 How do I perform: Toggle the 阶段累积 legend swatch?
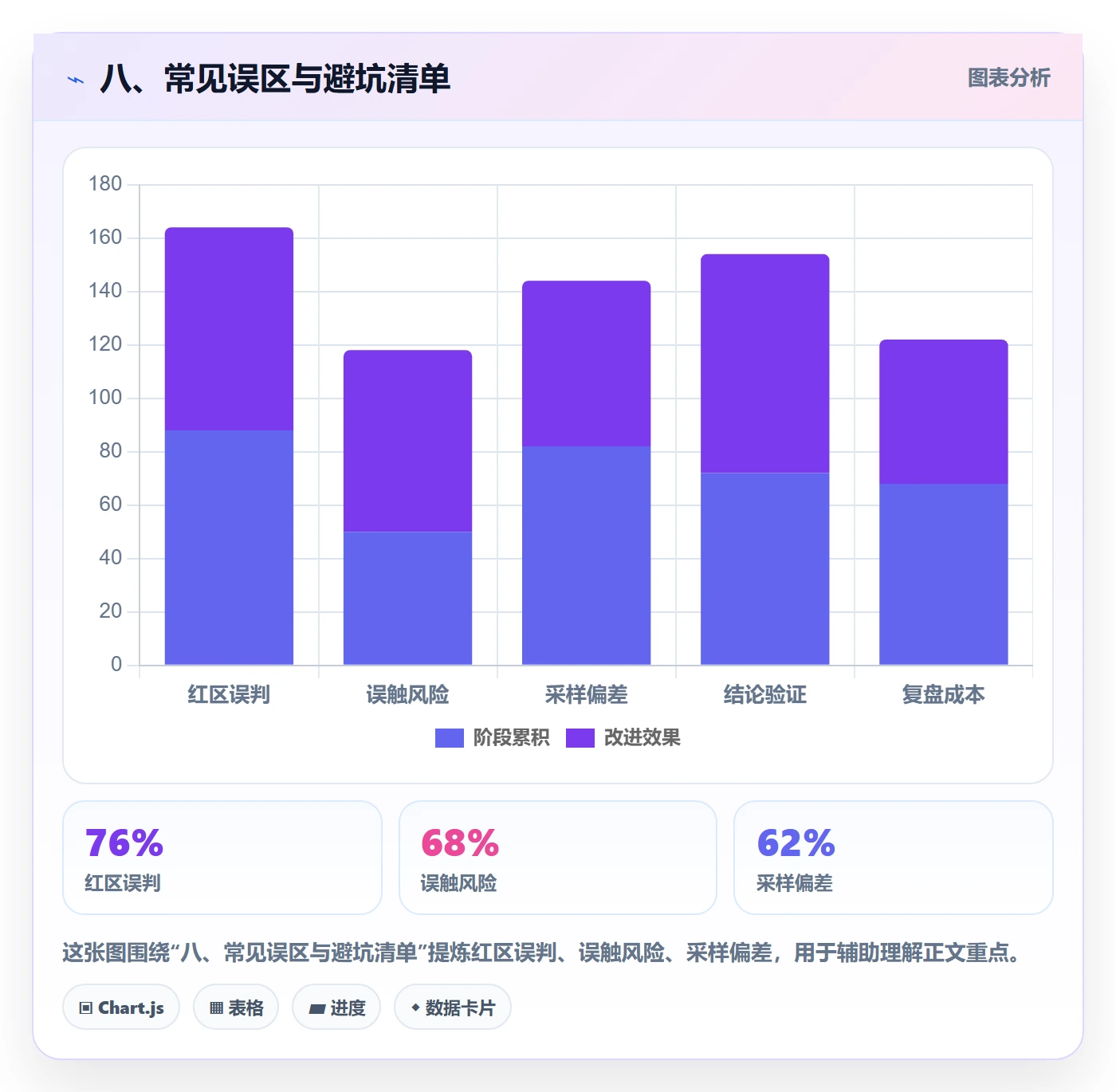point(449,738)
